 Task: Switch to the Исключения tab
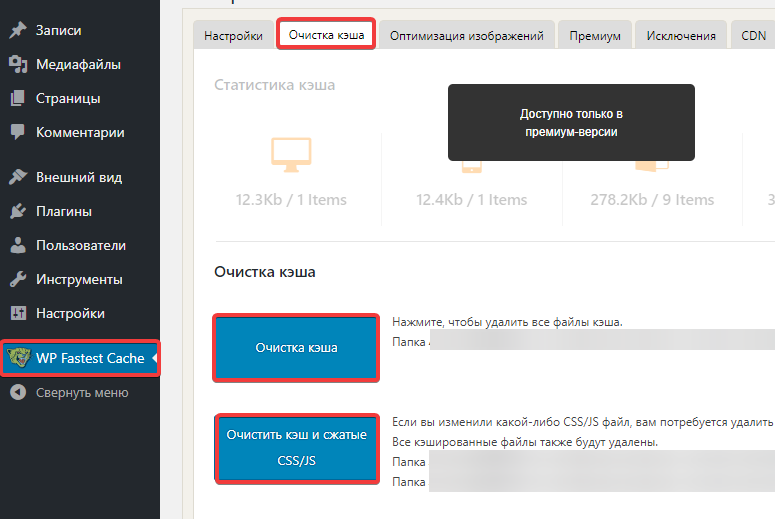pyautogui.click(x=681, y=36)
